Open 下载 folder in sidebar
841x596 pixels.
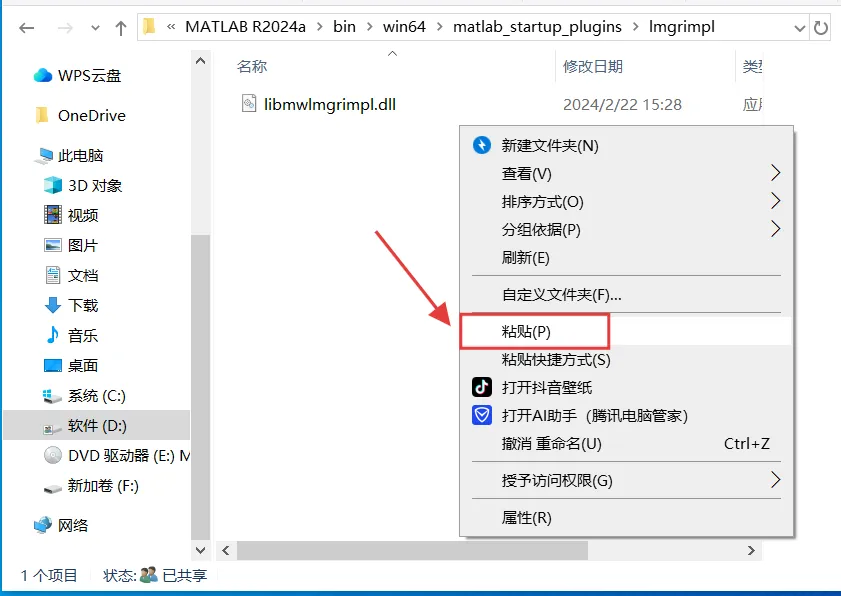coord(83,306)
